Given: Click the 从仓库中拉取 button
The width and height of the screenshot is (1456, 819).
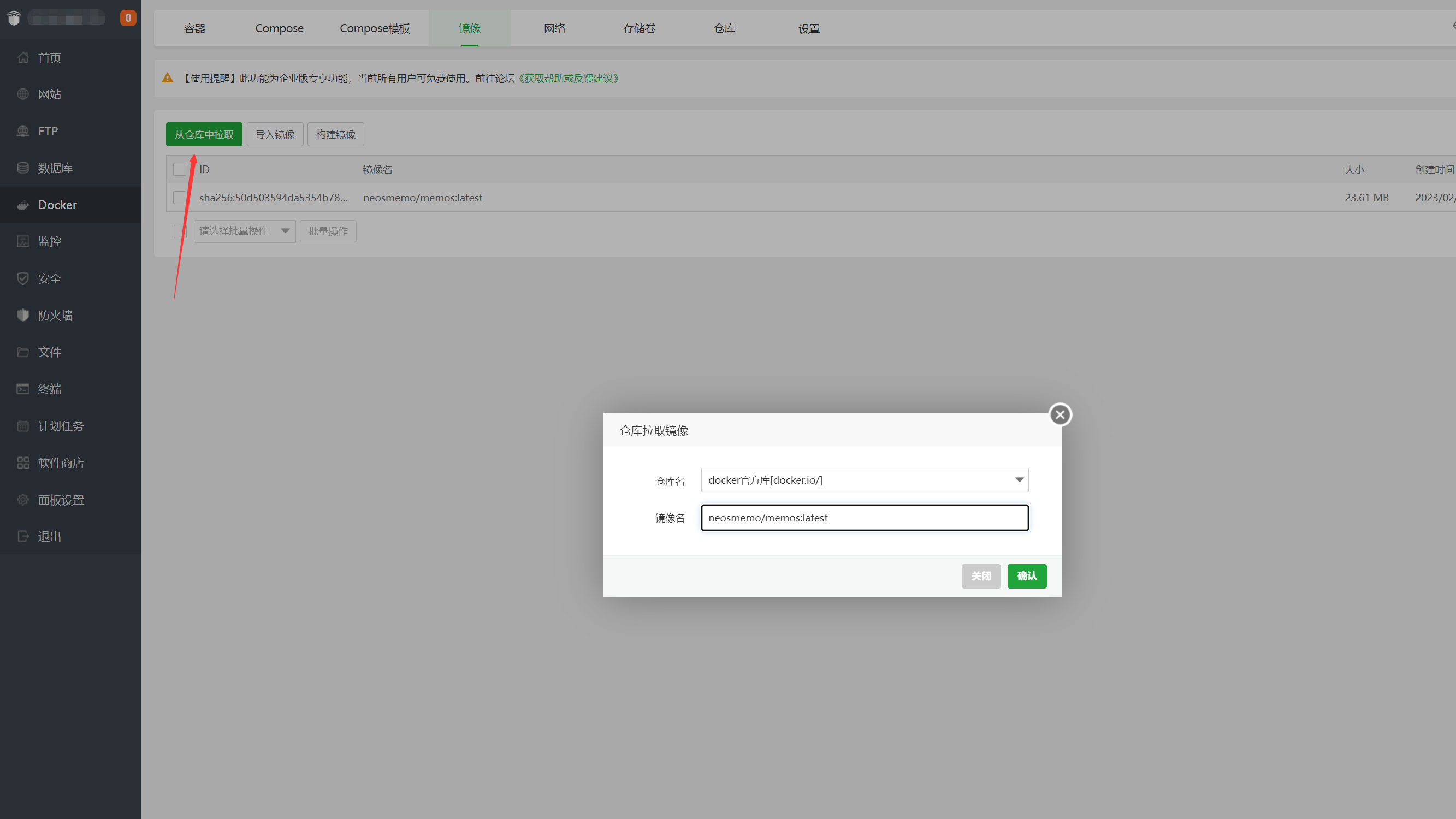Looking at the screenshot, I should [204, 134].
